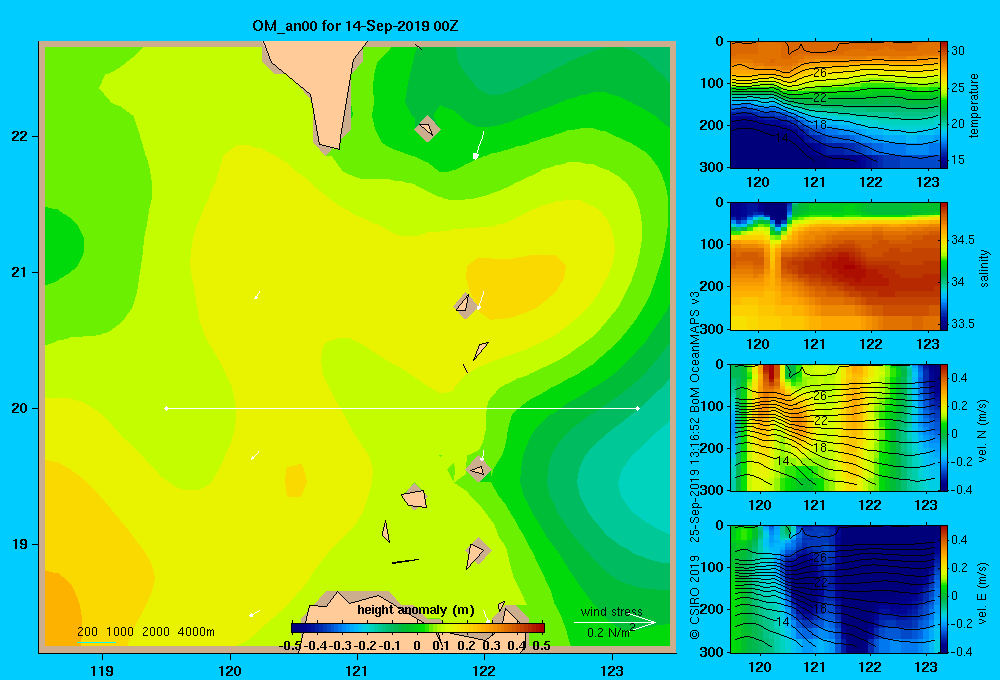1000x680 pixels.
Task: Click the '0.5' value on height anomaly scale
Action: click(x=541, y=646)
